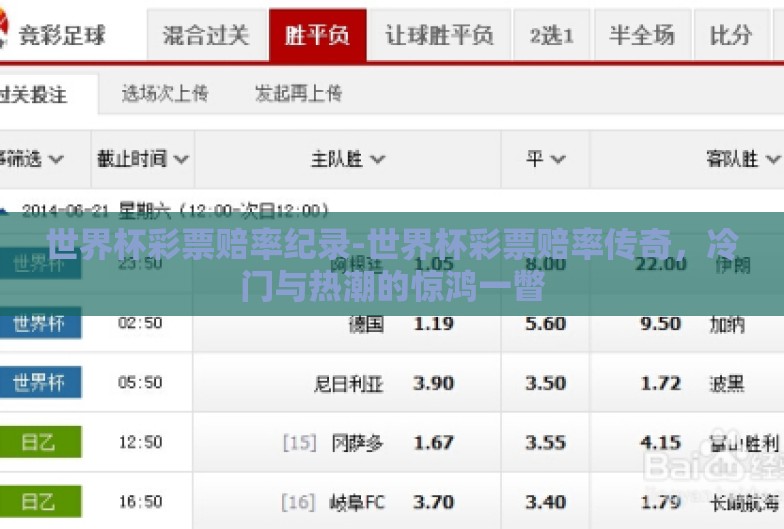
Task: Select 波黑 away win odds 1.72
Action: tap(660, 384)
